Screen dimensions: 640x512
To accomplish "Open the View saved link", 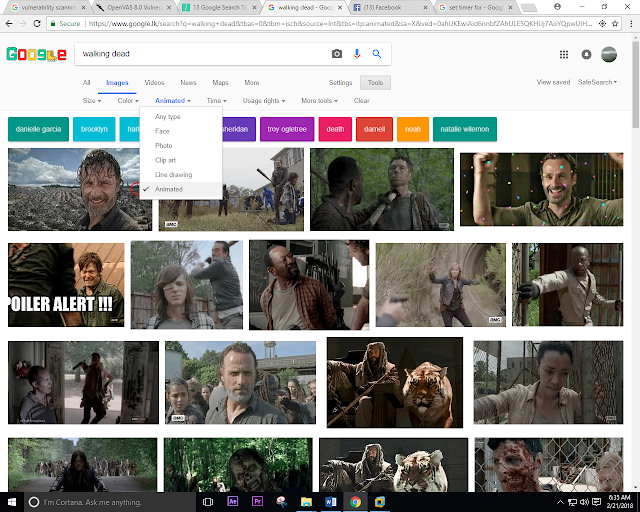I will pyautogui.click(x=553, y=82).
